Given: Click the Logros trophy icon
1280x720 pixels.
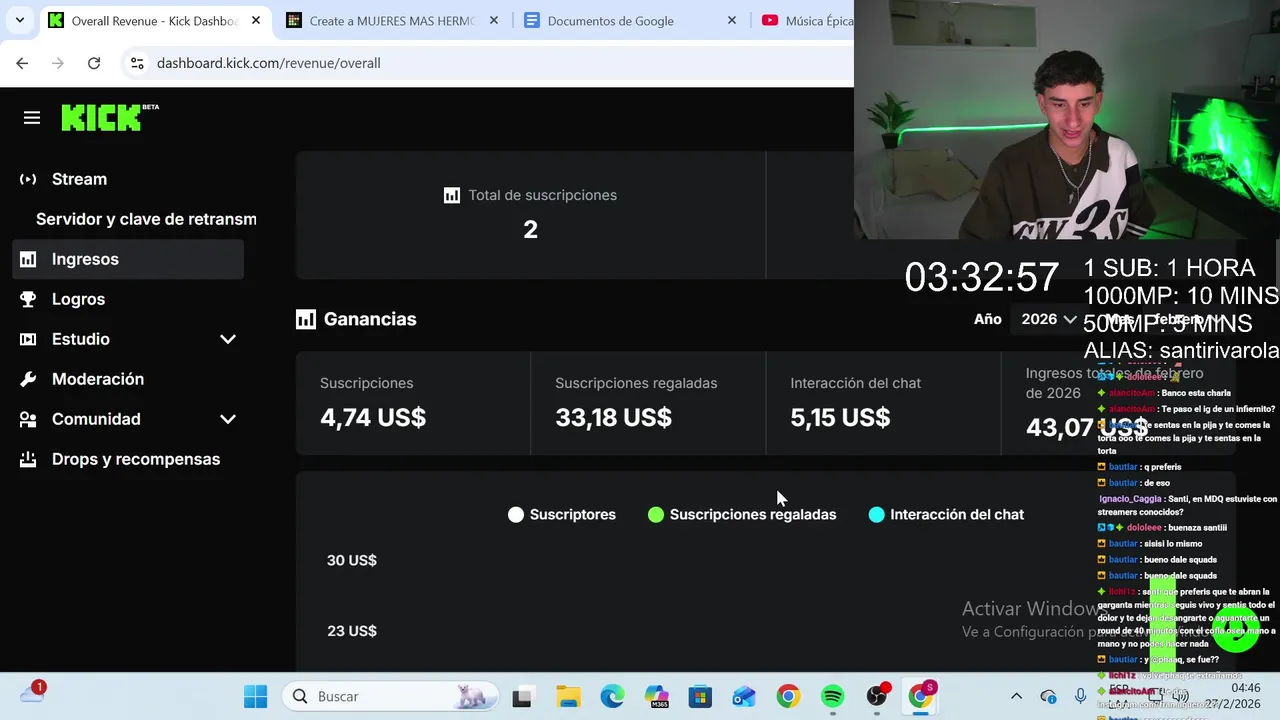Looking at the screenshot, I should [28, 299].
